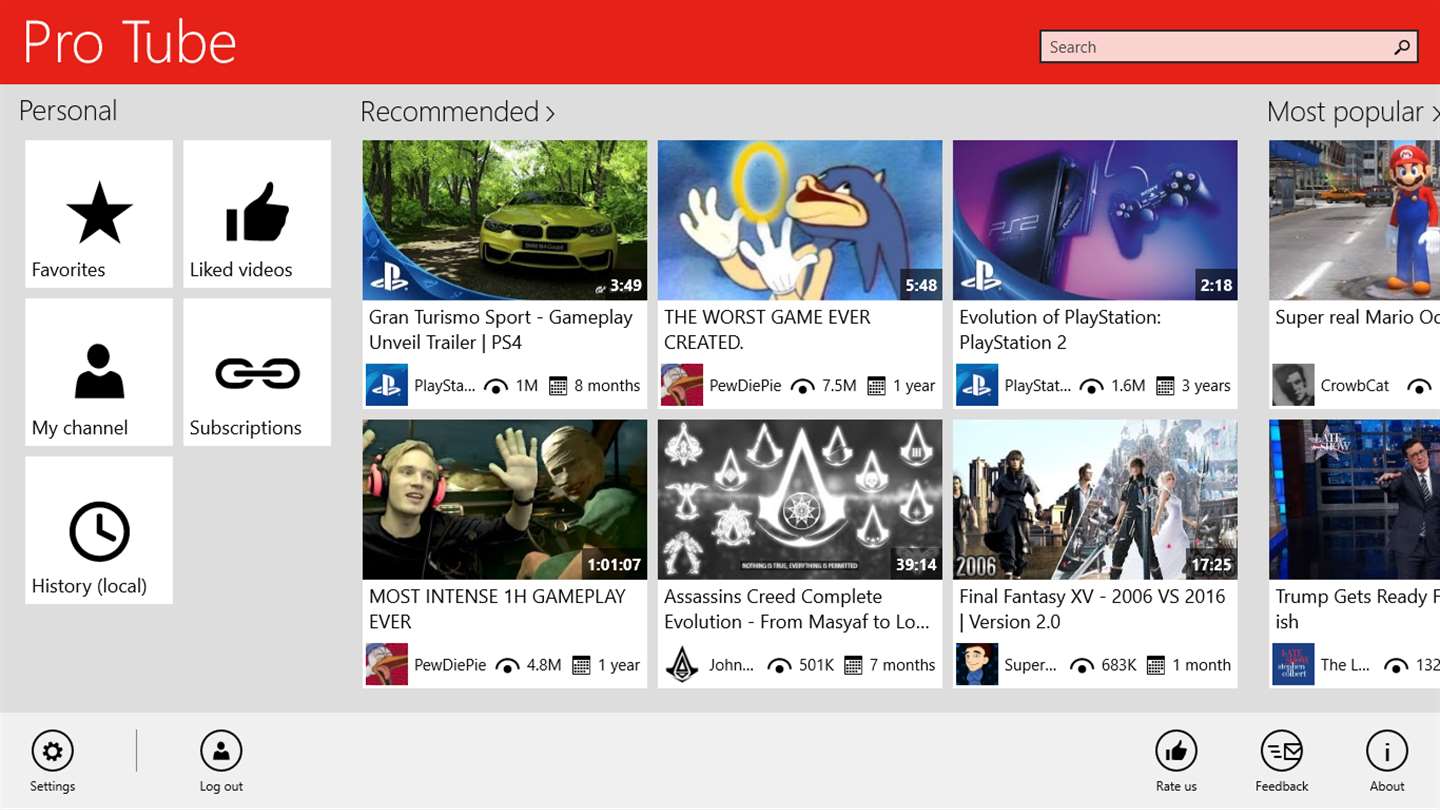Open the History (local) clock tile
The image size is (1440, 810).
pyautogui.click(x=99, y=530)
